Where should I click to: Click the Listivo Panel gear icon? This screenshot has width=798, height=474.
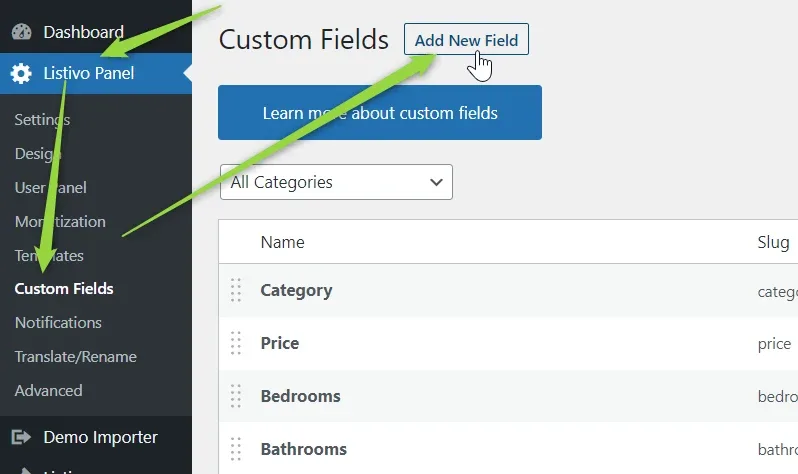click(21, 73)
